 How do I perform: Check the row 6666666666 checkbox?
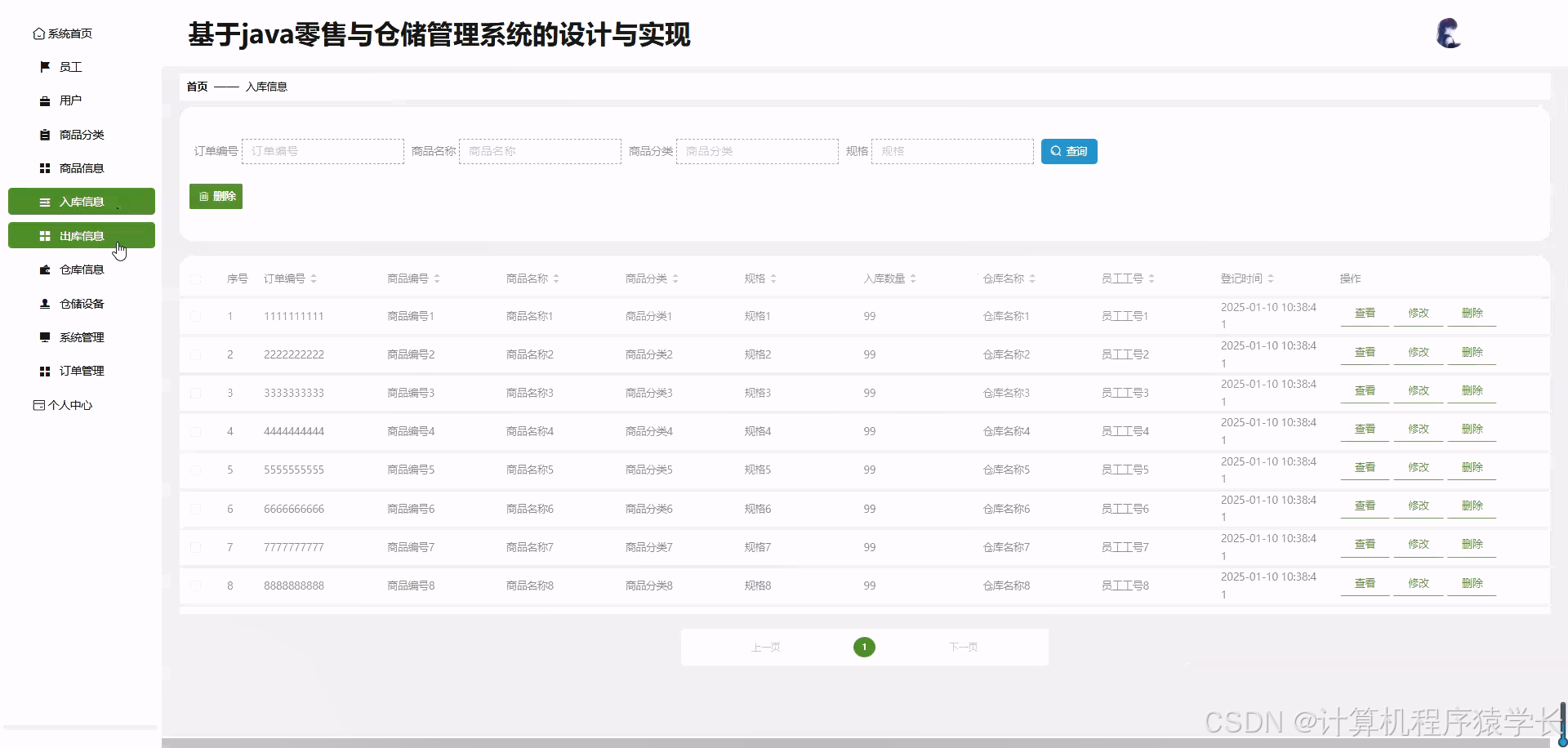point(195,509)
